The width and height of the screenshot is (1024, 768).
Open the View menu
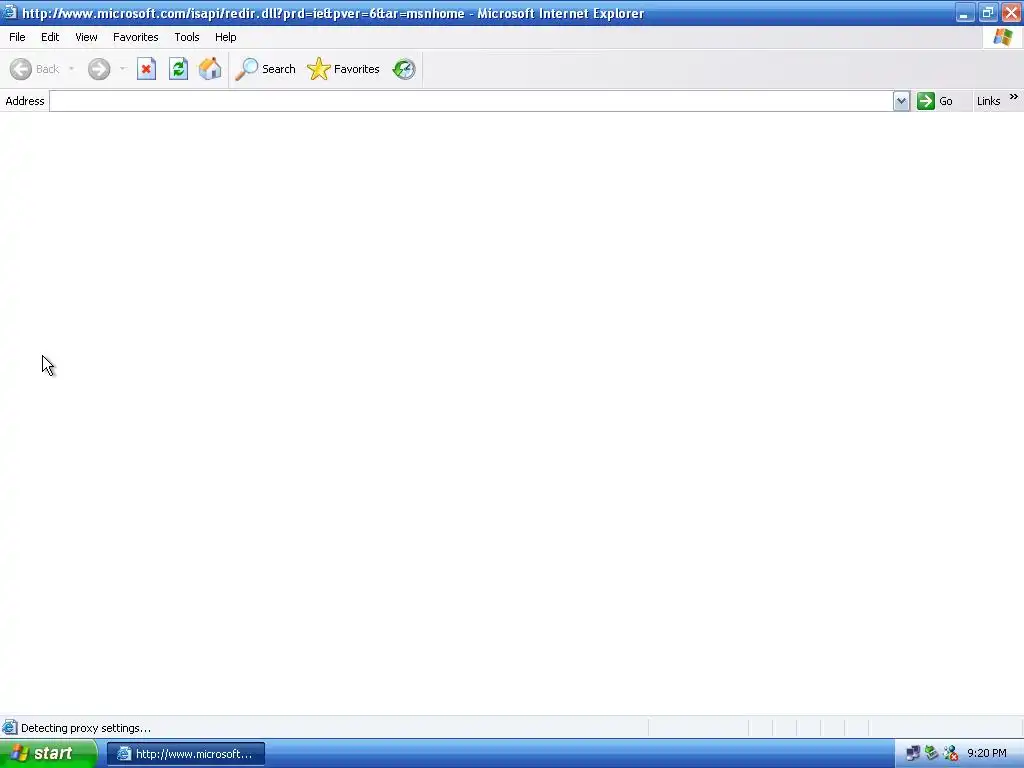pyautogui.click(x=86, y=37)
